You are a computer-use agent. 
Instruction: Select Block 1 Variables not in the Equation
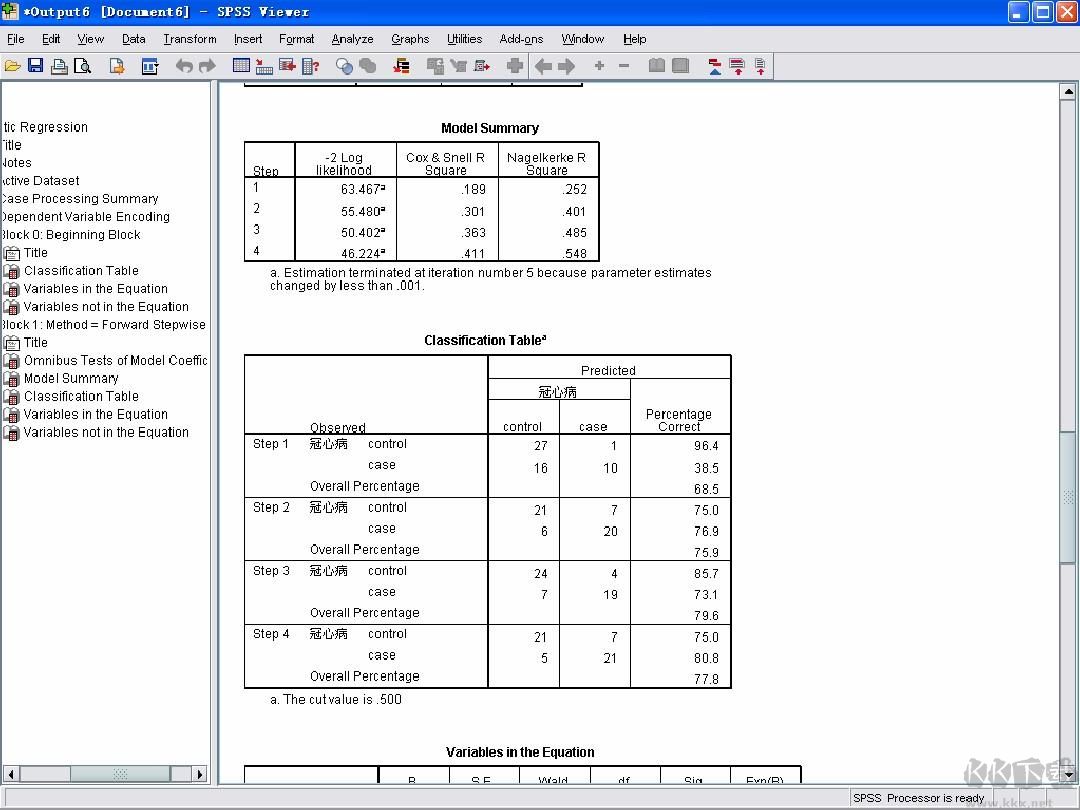tap(106, 432)
